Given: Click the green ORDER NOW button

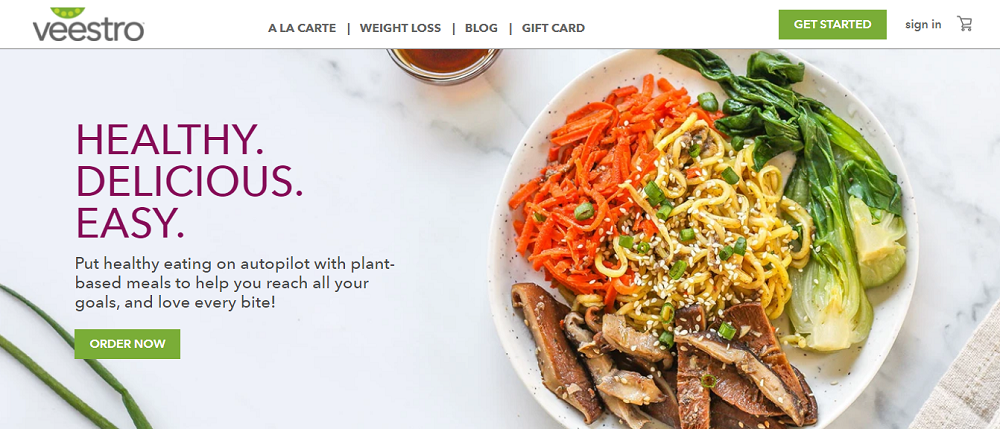Looking at the screenshot, I should coord(128,344).
